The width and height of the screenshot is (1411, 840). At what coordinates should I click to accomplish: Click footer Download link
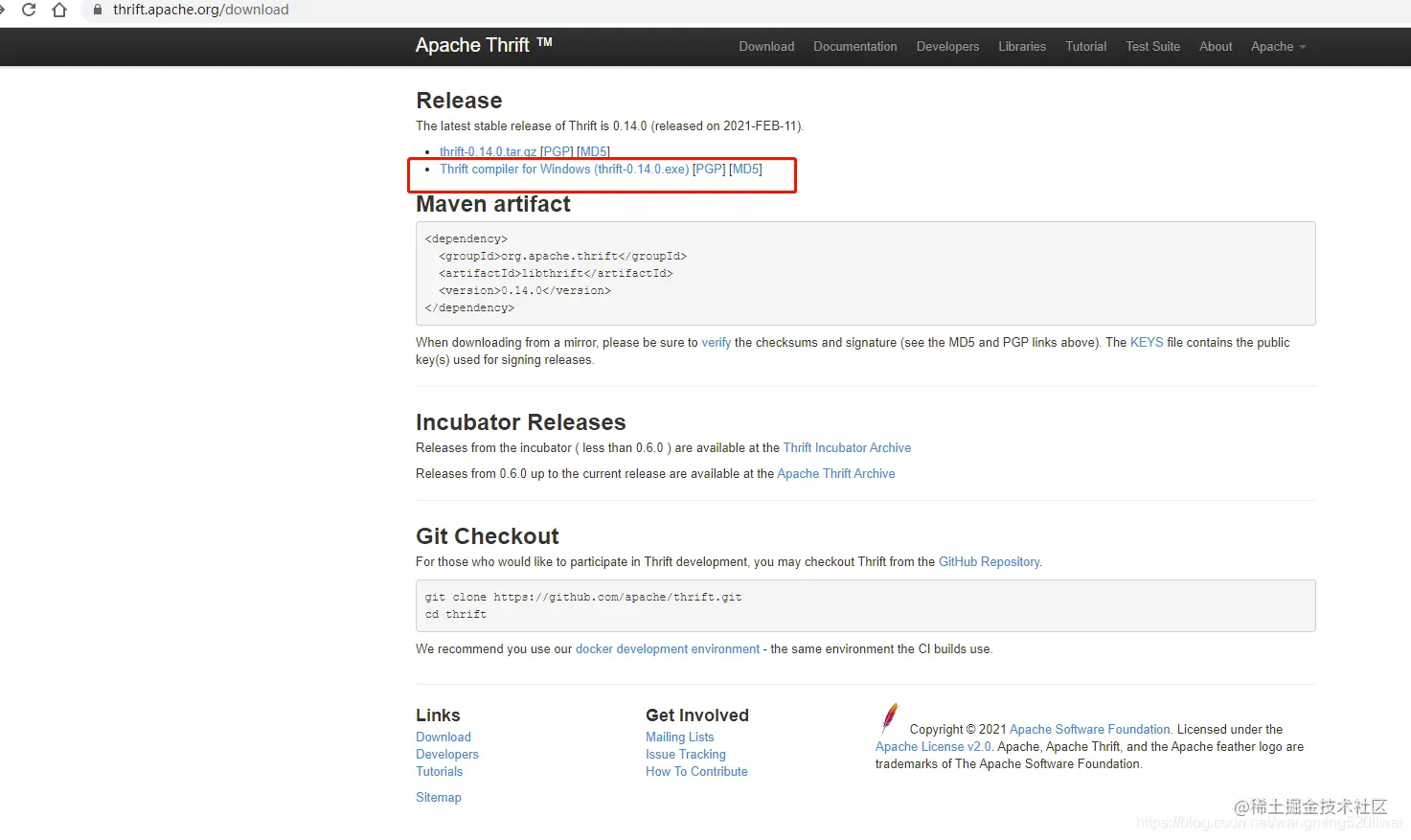coord(444,737)
